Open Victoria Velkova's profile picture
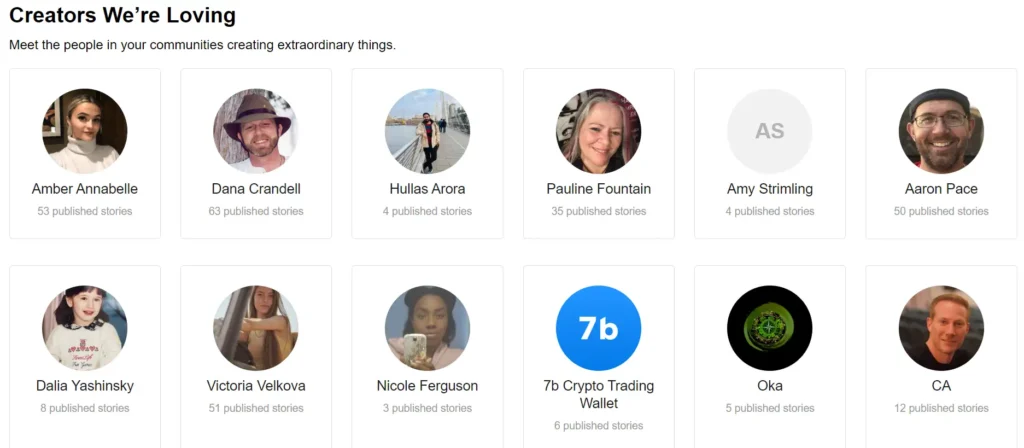The height and width of the screenshot is (448, 1024). point(256,328)
